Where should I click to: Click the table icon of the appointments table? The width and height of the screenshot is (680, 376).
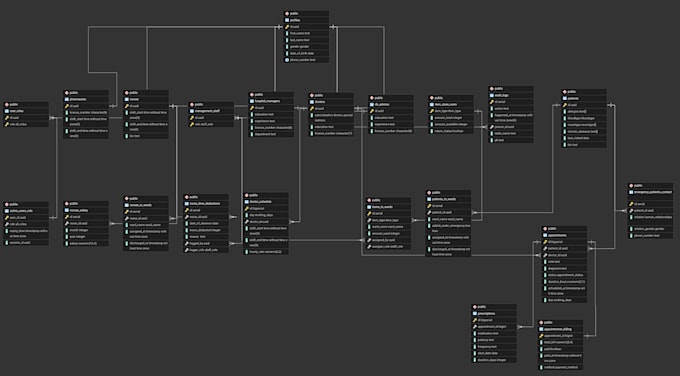[x=545, y=235]
